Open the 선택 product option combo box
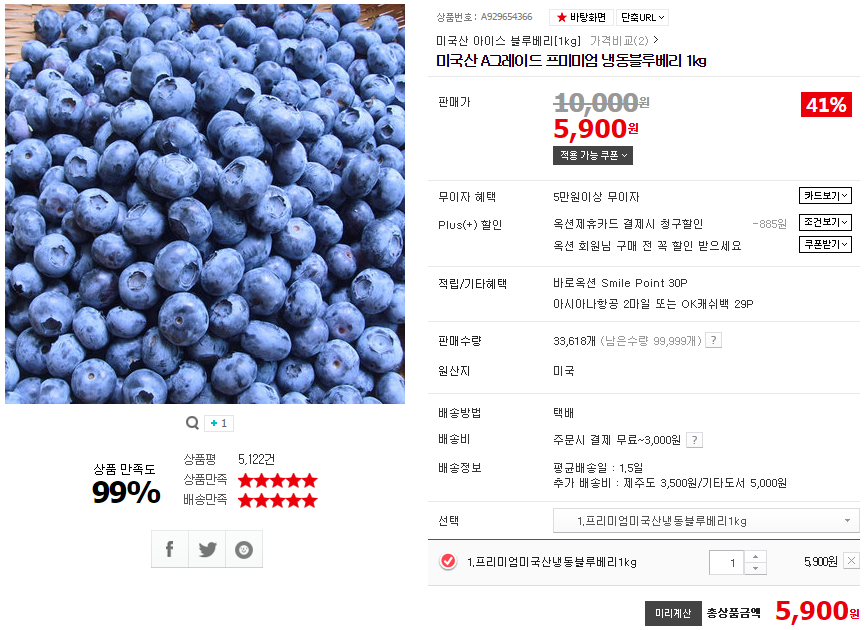The width and height of the screenshot is (867, 630). (x=706, y=520)
